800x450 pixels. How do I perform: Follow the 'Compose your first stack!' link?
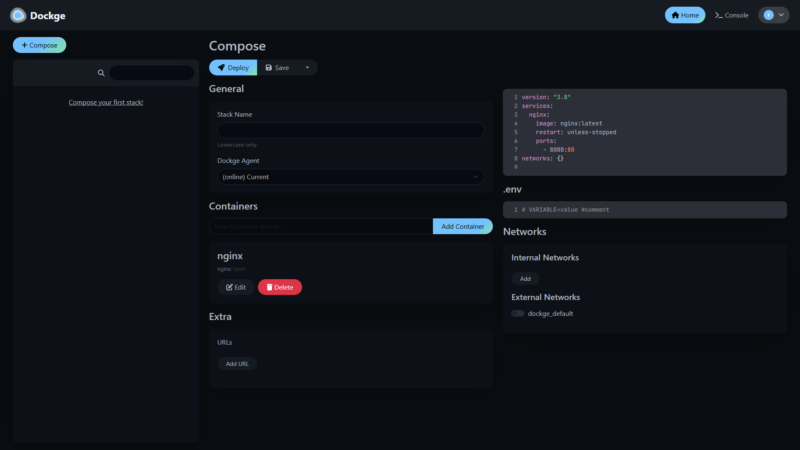tap(106, 102)
